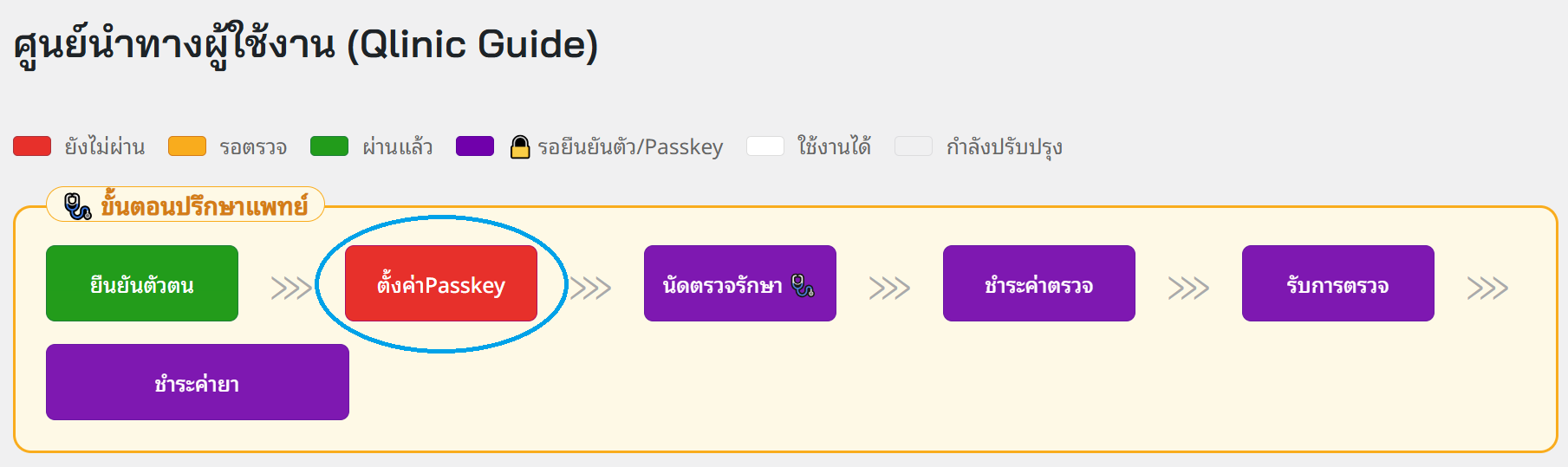Click the triple-chevron arrow after รับการตรวจ
1568x467 pixels.
pyautogui.click(x=1487, y=288)
